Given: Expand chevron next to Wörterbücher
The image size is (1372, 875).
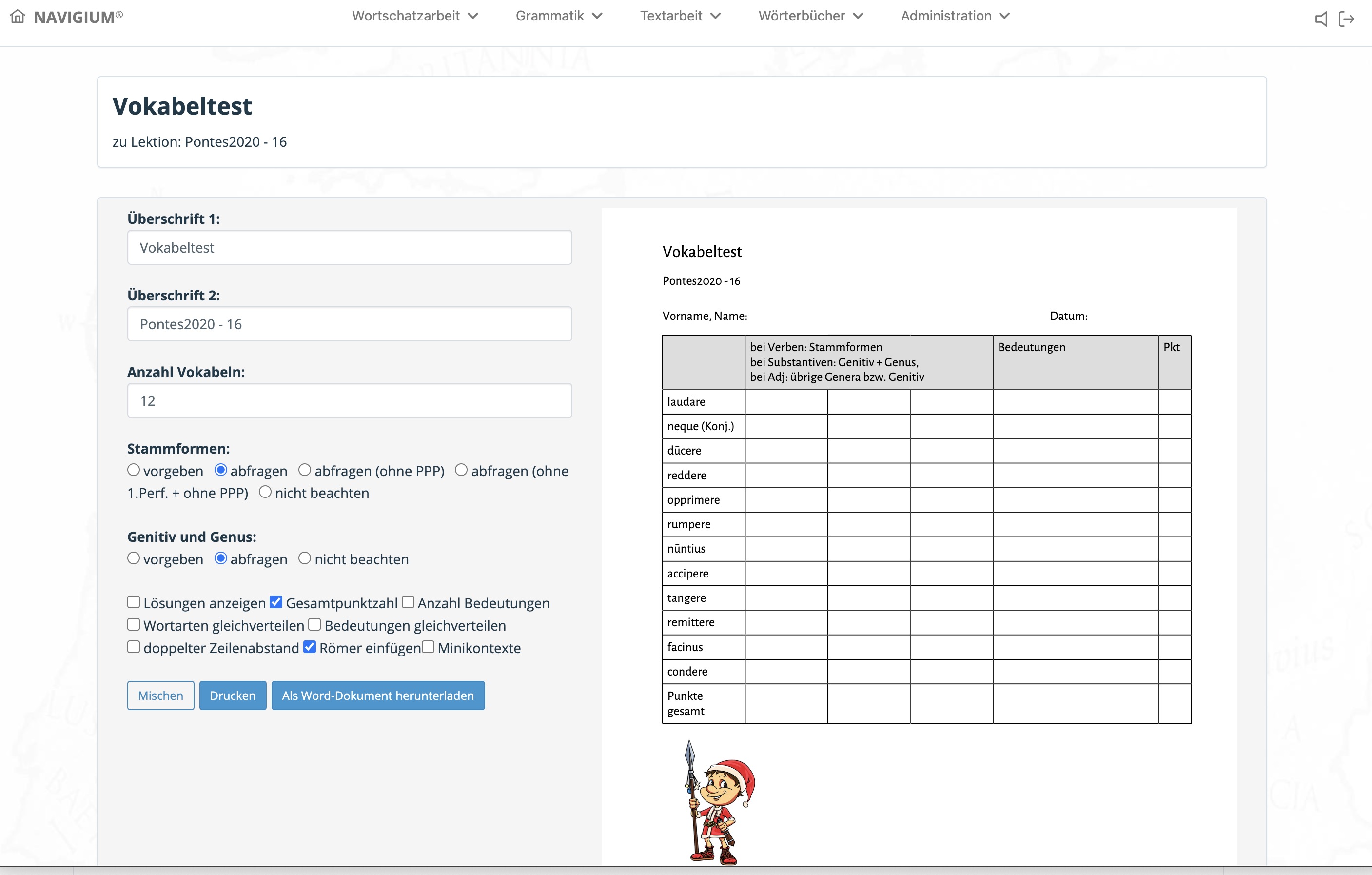Looking at the screenshot, I should [x=858, y=16].
